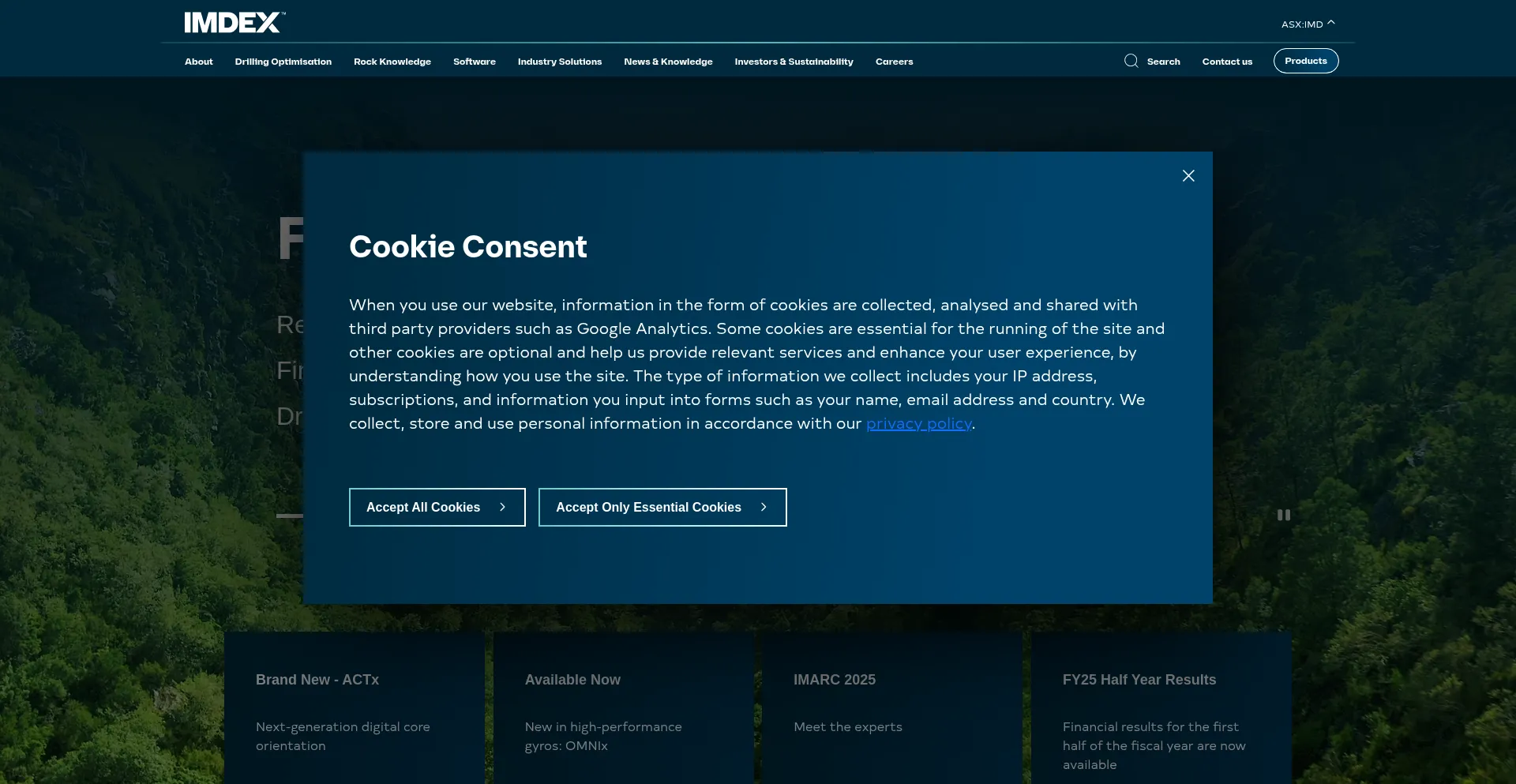Click the search magnifier icon
This screenshot has width=1516, height=784.
click(1131, 62)
